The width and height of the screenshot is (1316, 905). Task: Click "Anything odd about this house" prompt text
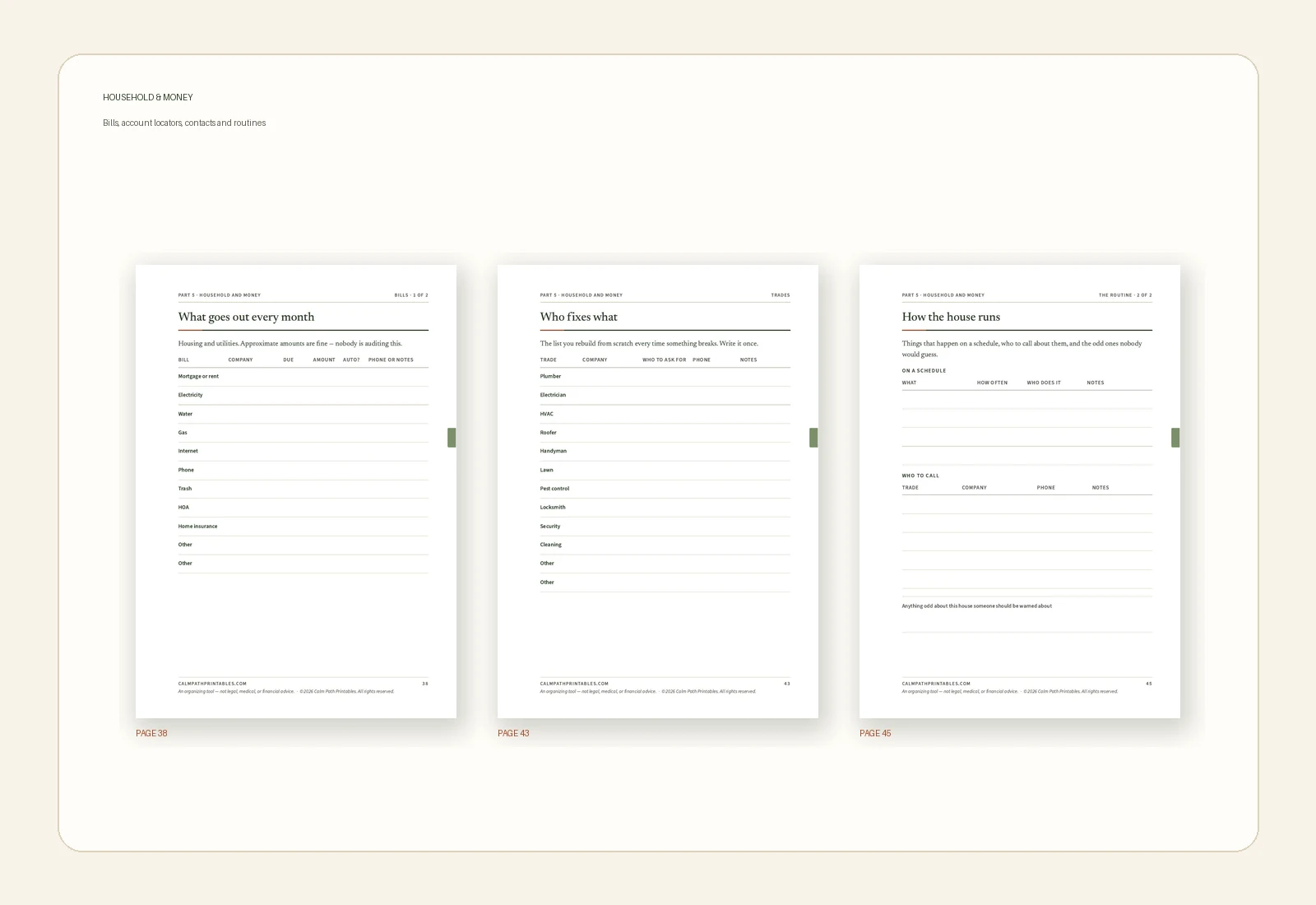[976, 606]
